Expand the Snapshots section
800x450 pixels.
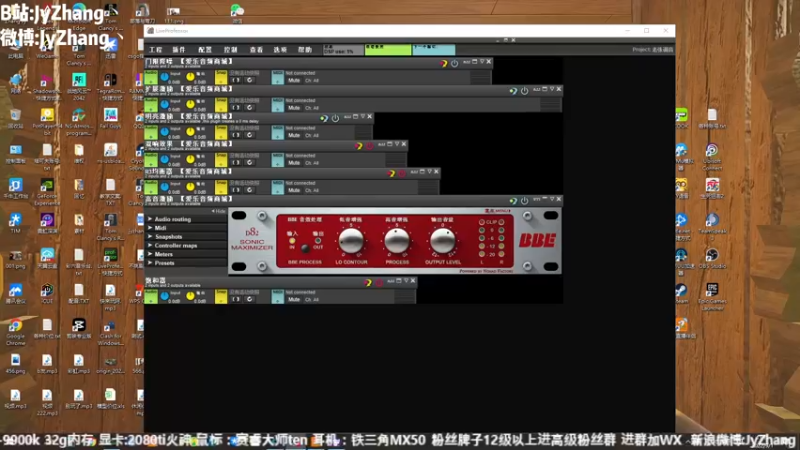(186, 236)
